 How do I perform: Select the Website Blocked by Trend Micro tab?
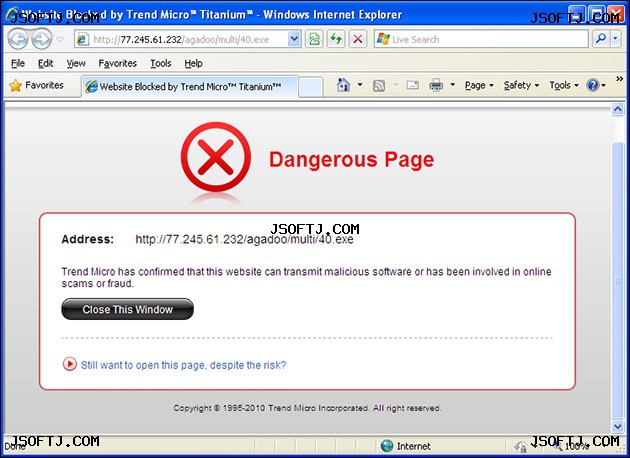(190, 86)
